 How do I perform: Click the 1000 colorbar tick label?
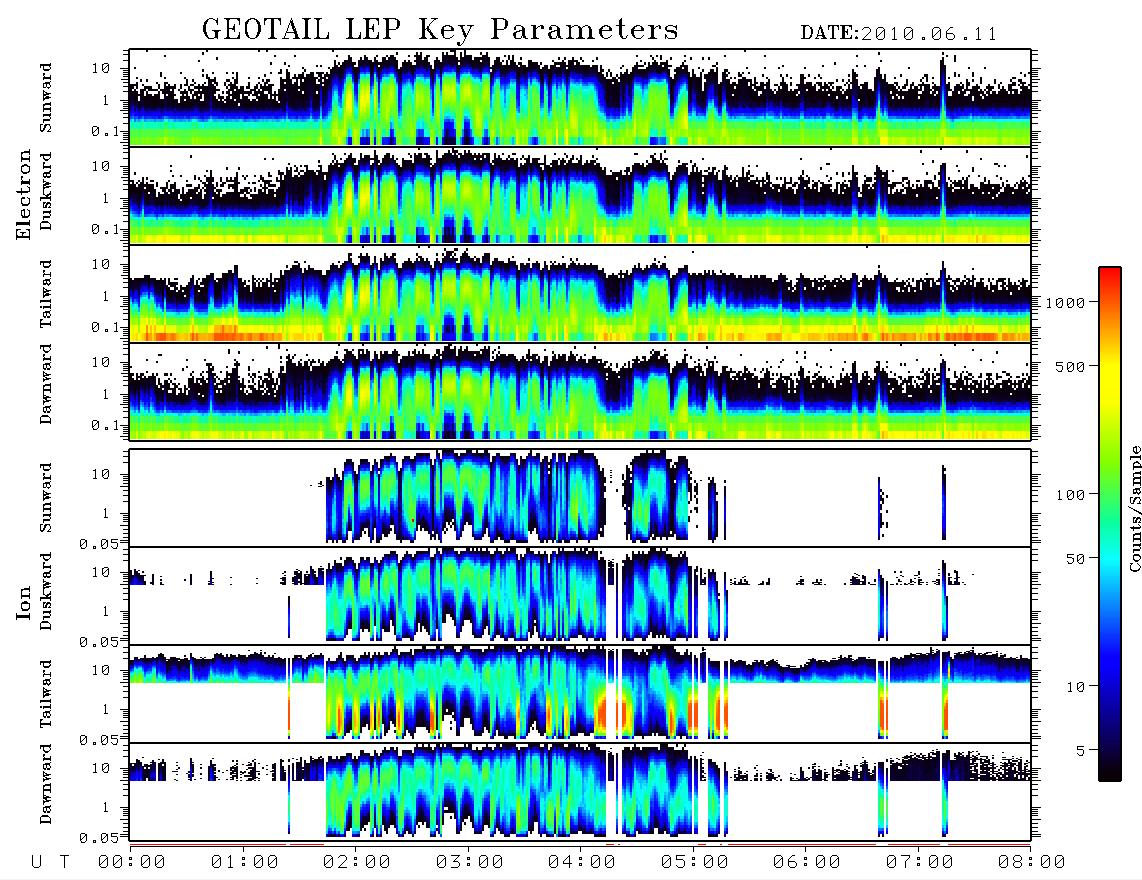tap(1065, 303)
